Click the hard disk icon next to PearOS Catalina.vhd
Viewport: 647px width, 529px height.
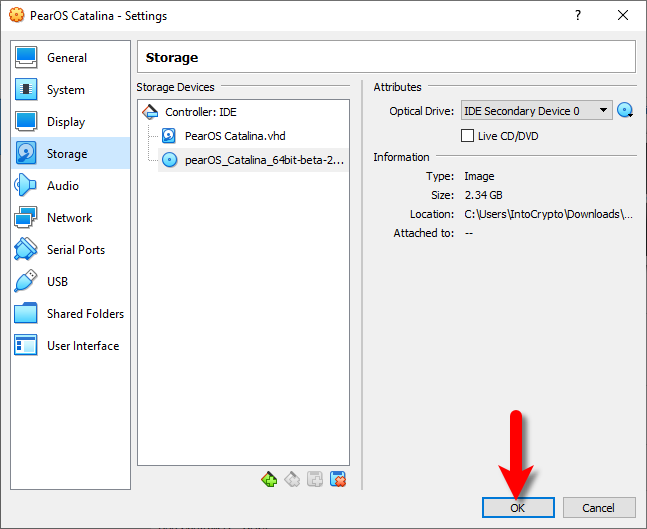[x=169, y=136]
